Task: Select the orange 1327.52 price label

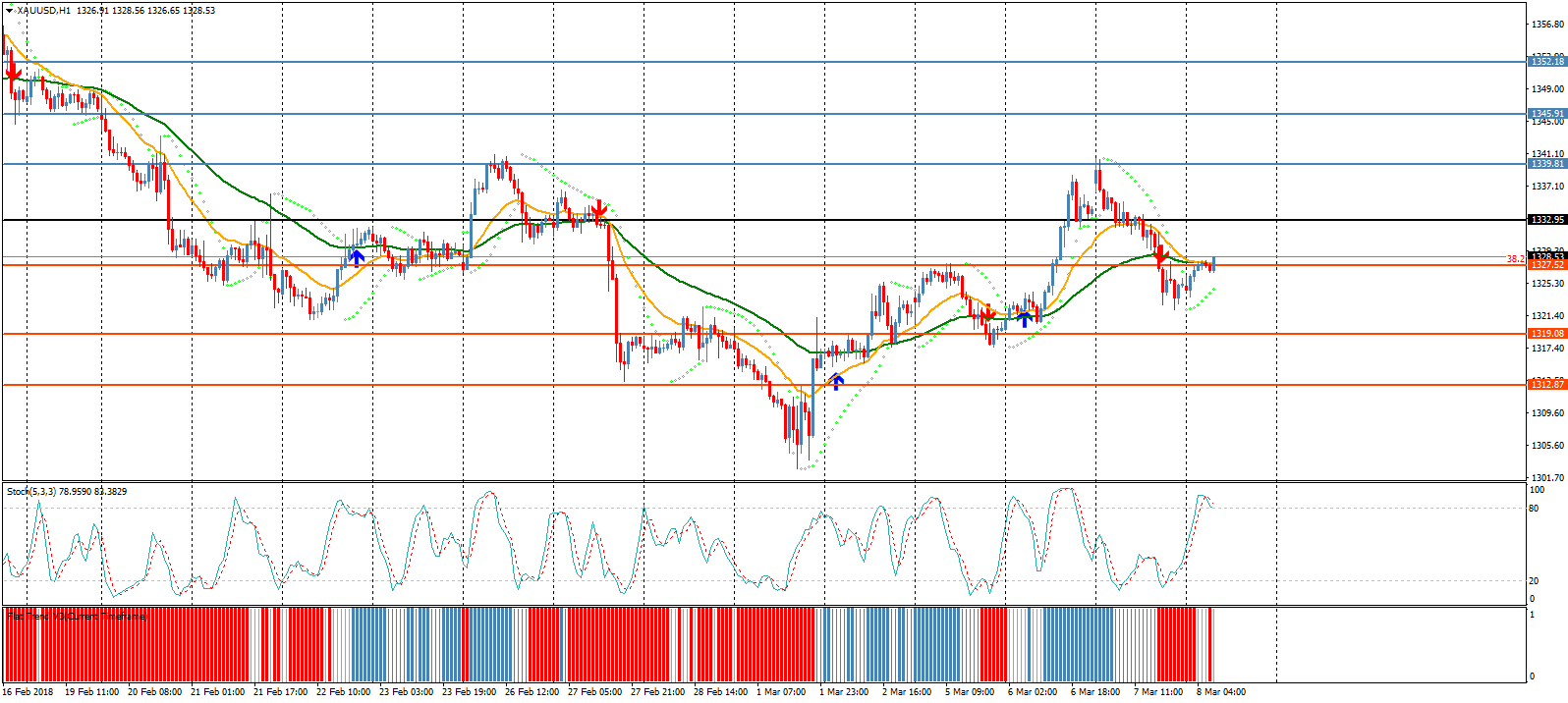Action: click(1546, 265)
